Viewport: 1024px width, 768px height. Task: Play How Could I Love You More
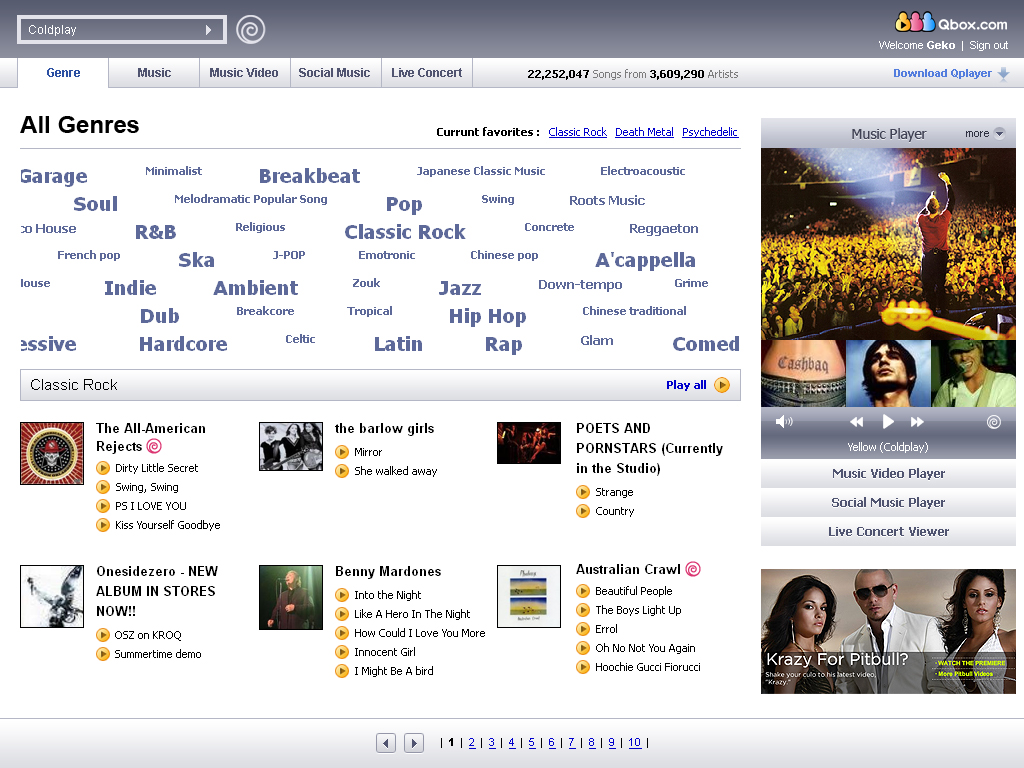[x=342, y=633]
